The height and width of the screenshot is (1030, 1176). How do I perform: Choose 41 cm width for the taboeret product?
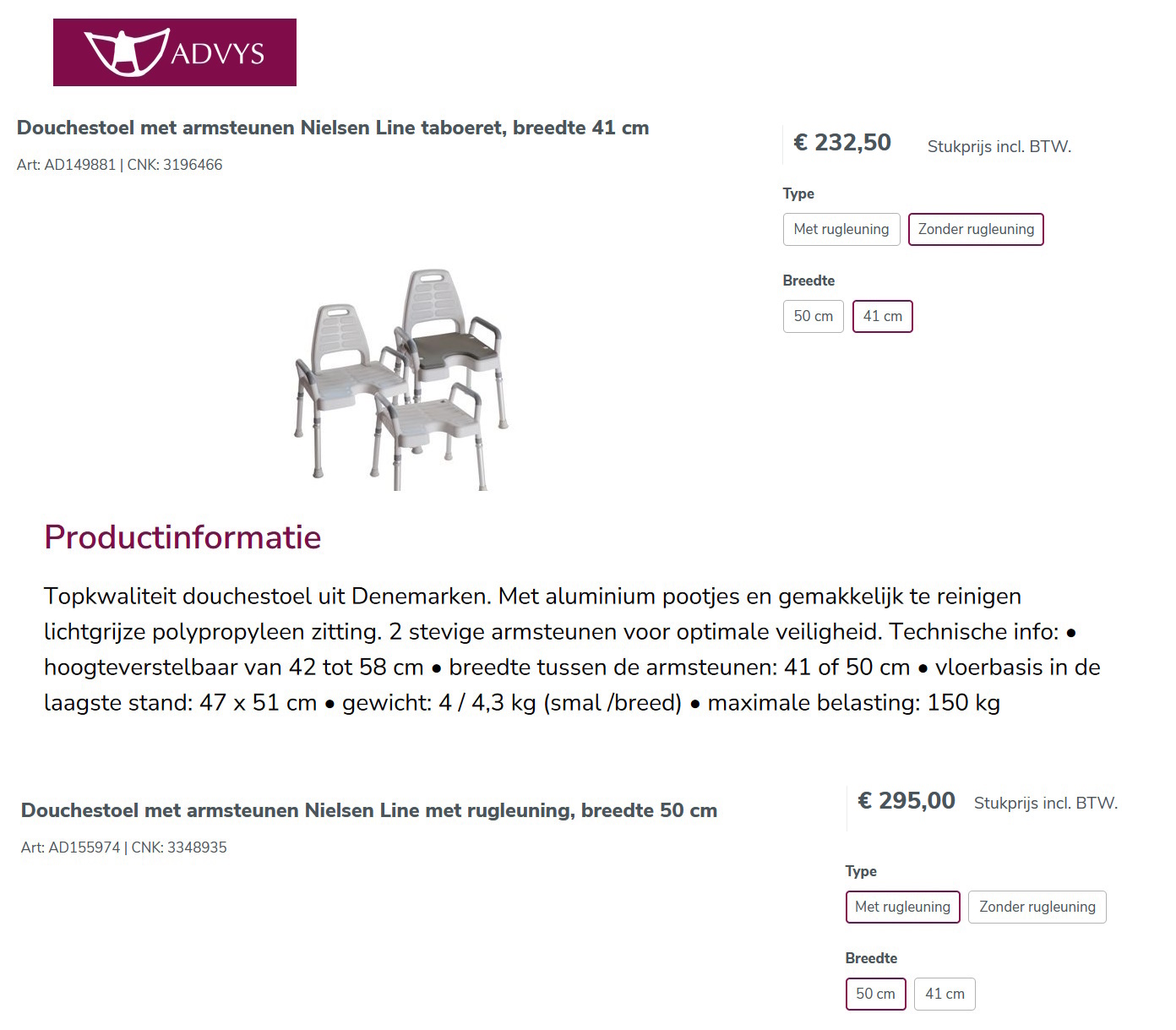(882, 317)
